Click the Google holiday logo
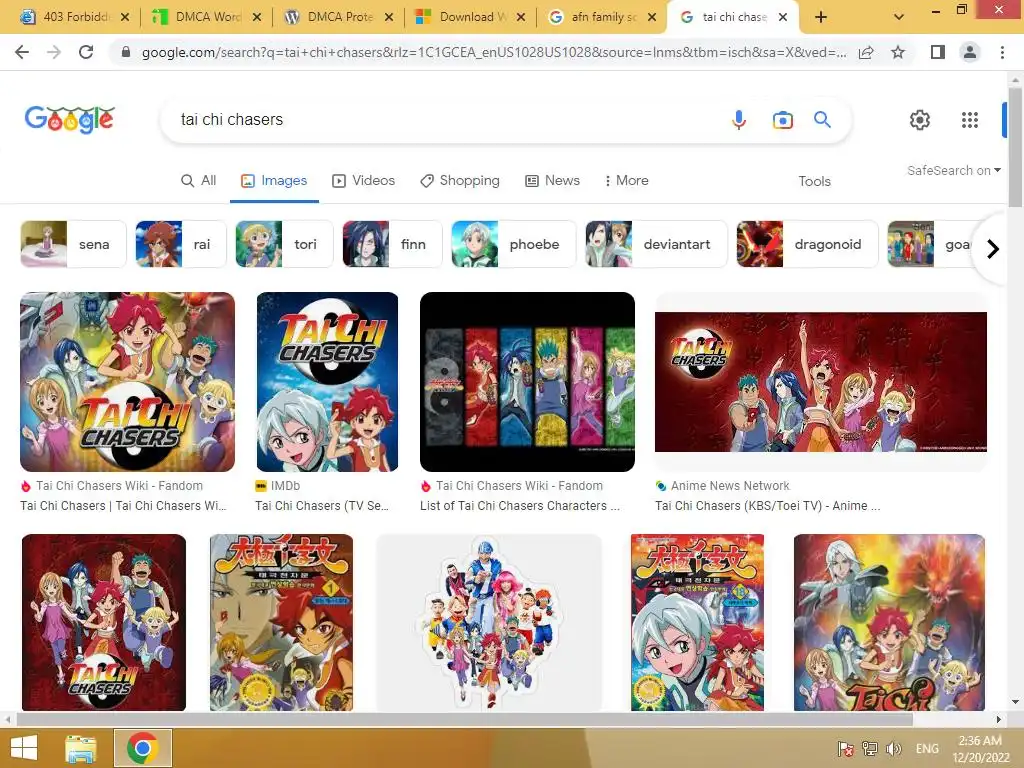This screenshot has height=768, width=1024. point(69,120)
